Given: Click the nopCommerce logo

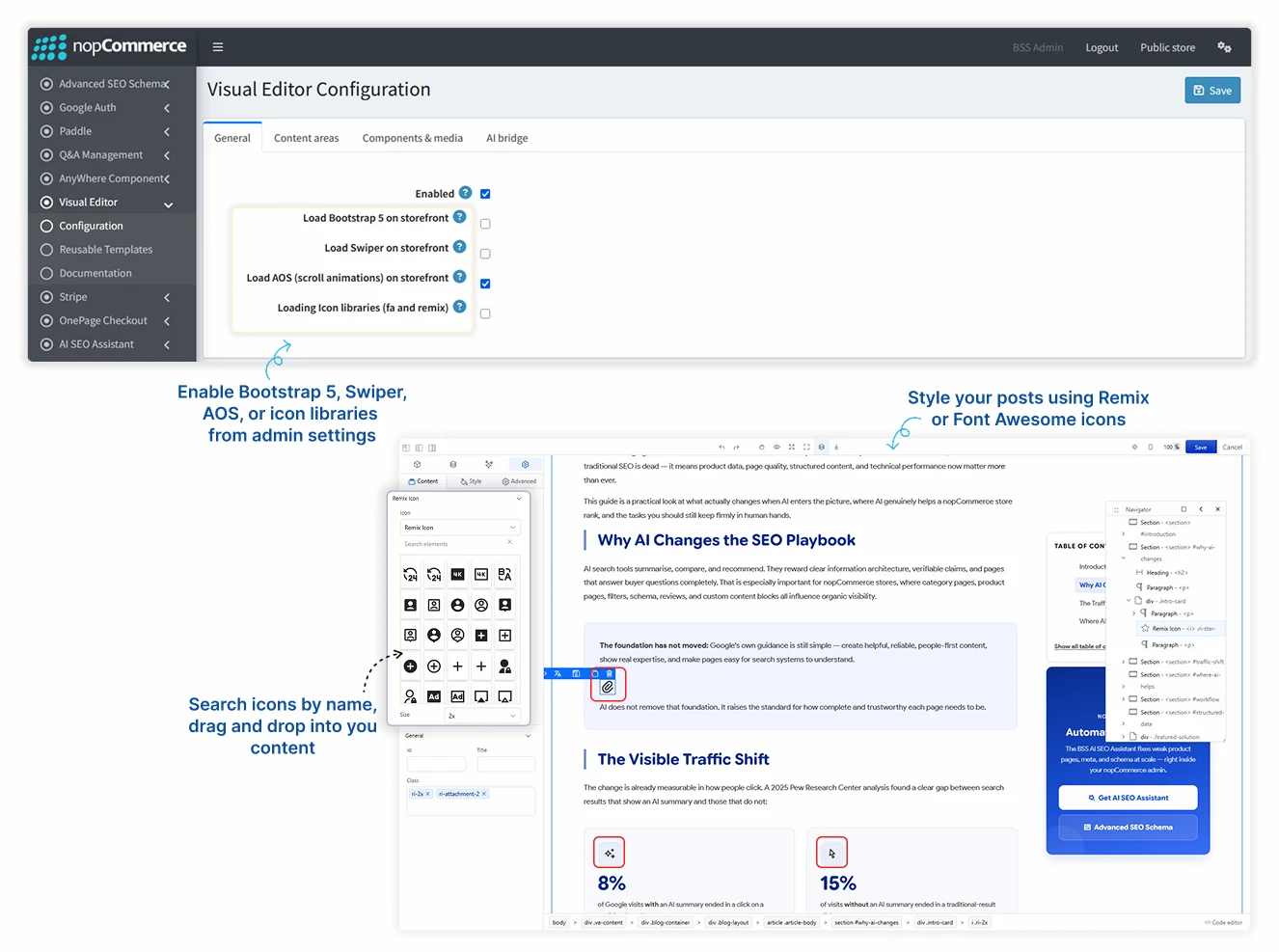Looking at the screenshot, I should (109, 46).
